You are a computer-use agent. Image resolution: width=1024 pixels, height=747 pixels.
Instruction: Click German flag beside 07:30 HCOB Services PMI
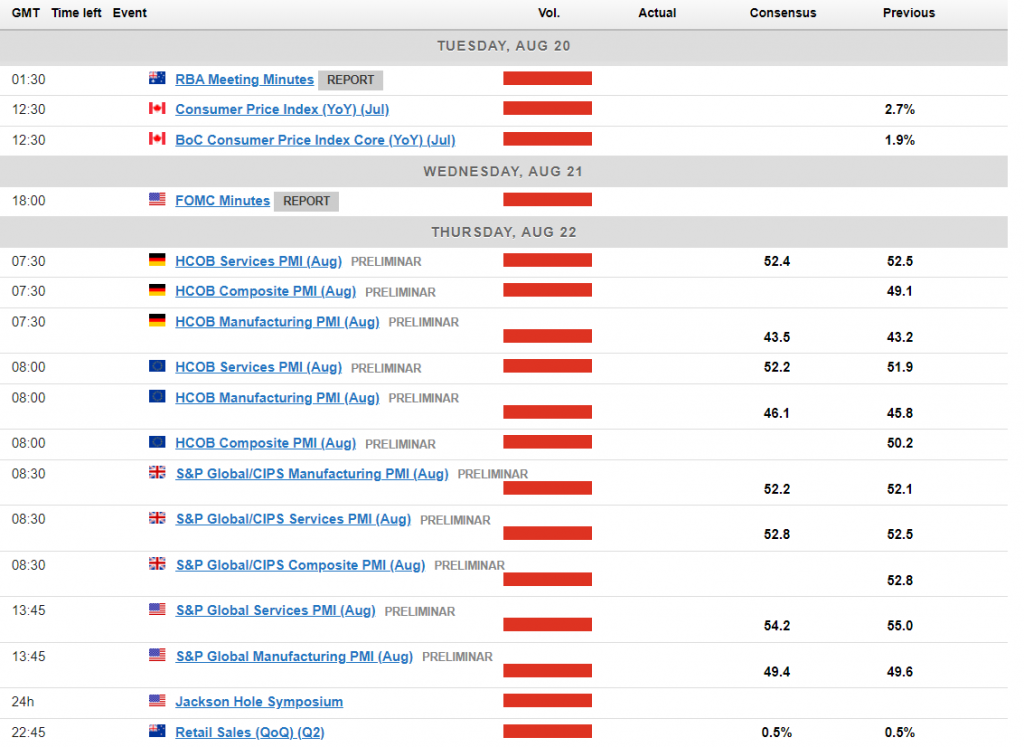pos(157,260)
